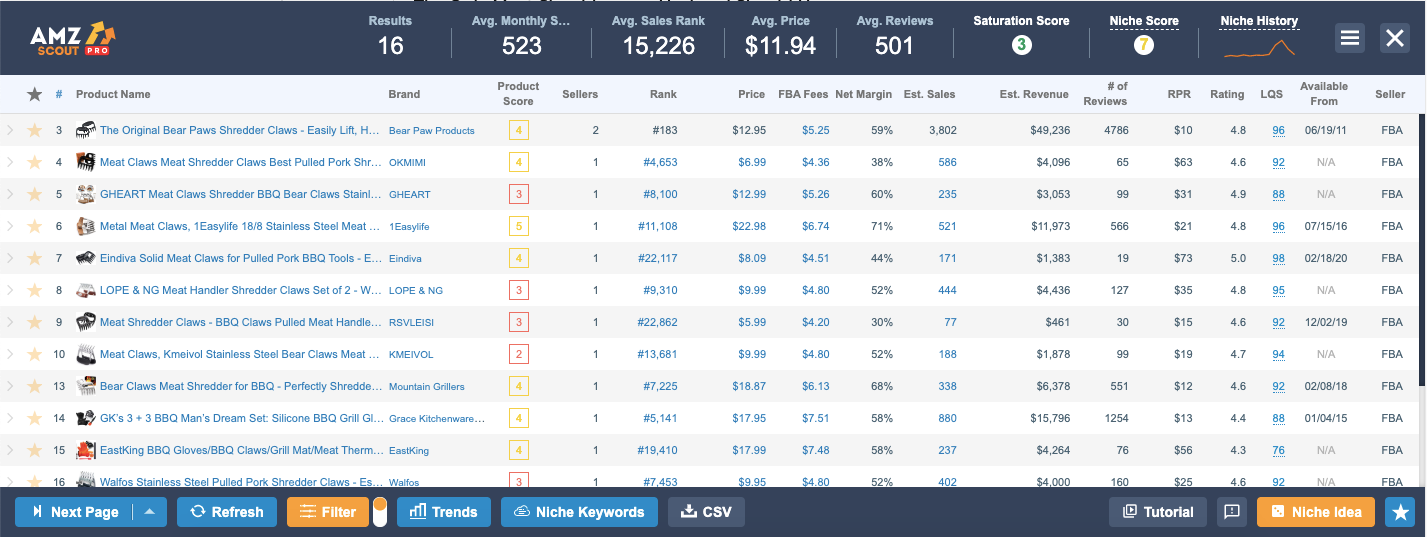Open the Tutorial
This screenshot has width=1427, height=537.
pos(1158,512)
